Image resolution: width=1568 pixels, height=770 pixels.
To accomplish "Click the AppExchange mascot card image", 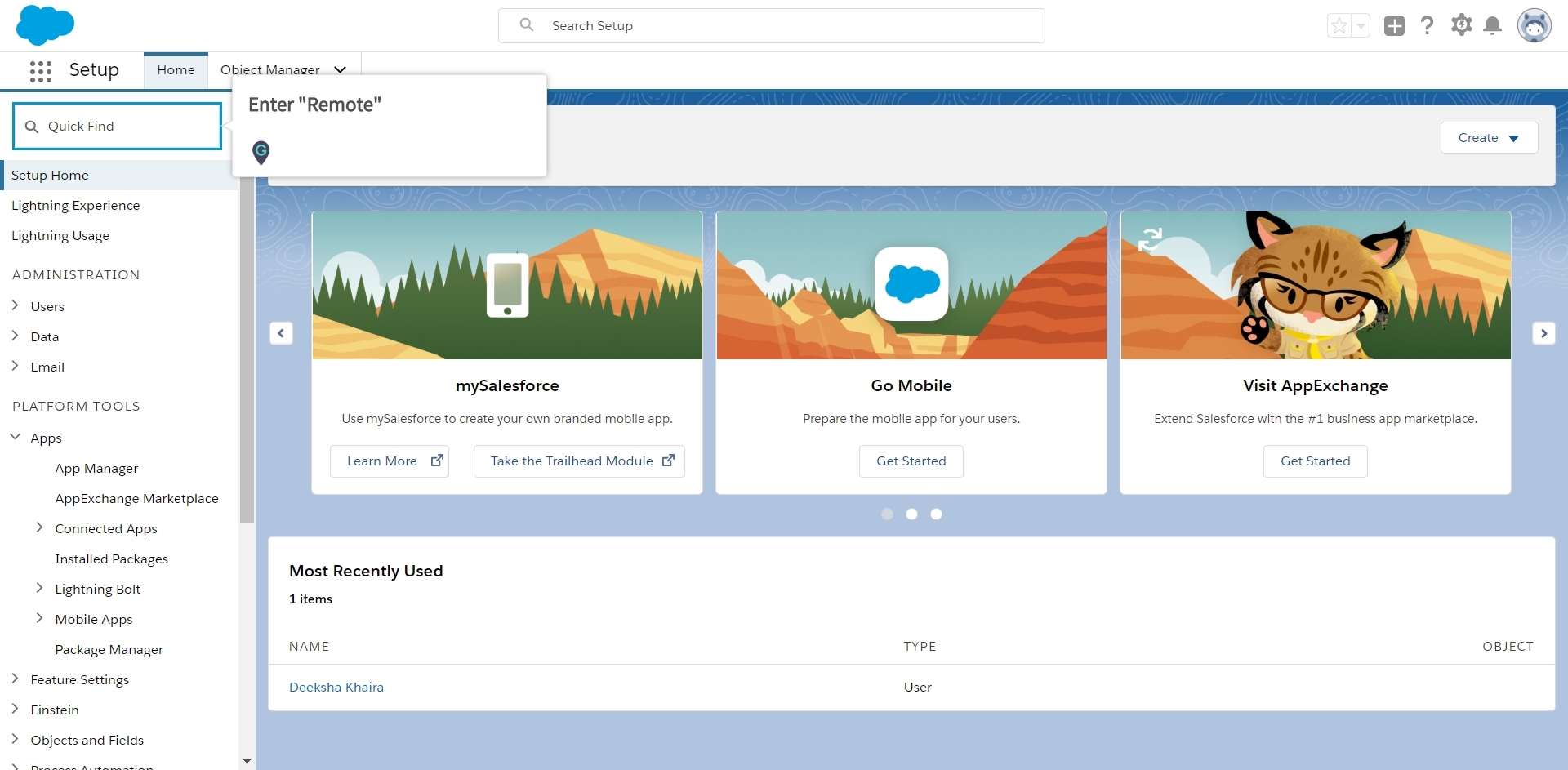I will pyautogui.click(x=1316, y=285).
